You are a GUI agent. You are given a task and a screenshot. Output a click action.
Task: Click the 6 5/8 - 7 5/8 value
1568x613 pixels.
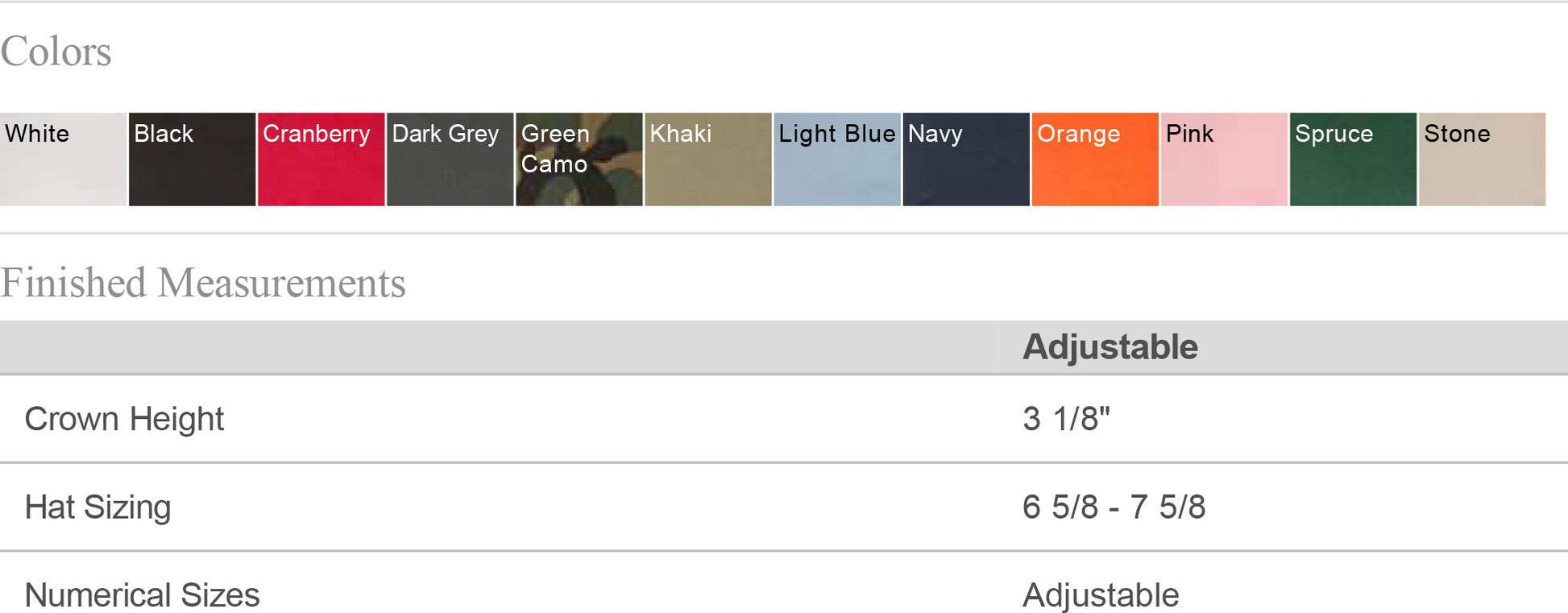pyautogui.click(x=1113, y=507)
